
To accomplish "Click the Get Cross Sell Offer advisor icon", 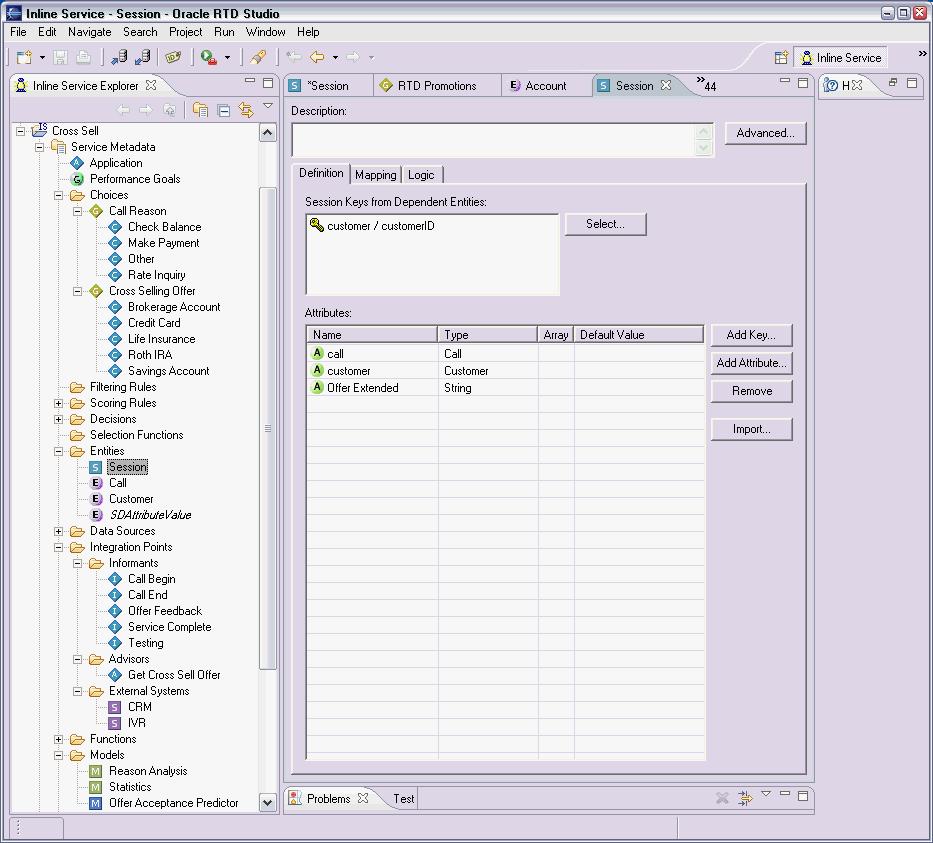I will point(115,675).
